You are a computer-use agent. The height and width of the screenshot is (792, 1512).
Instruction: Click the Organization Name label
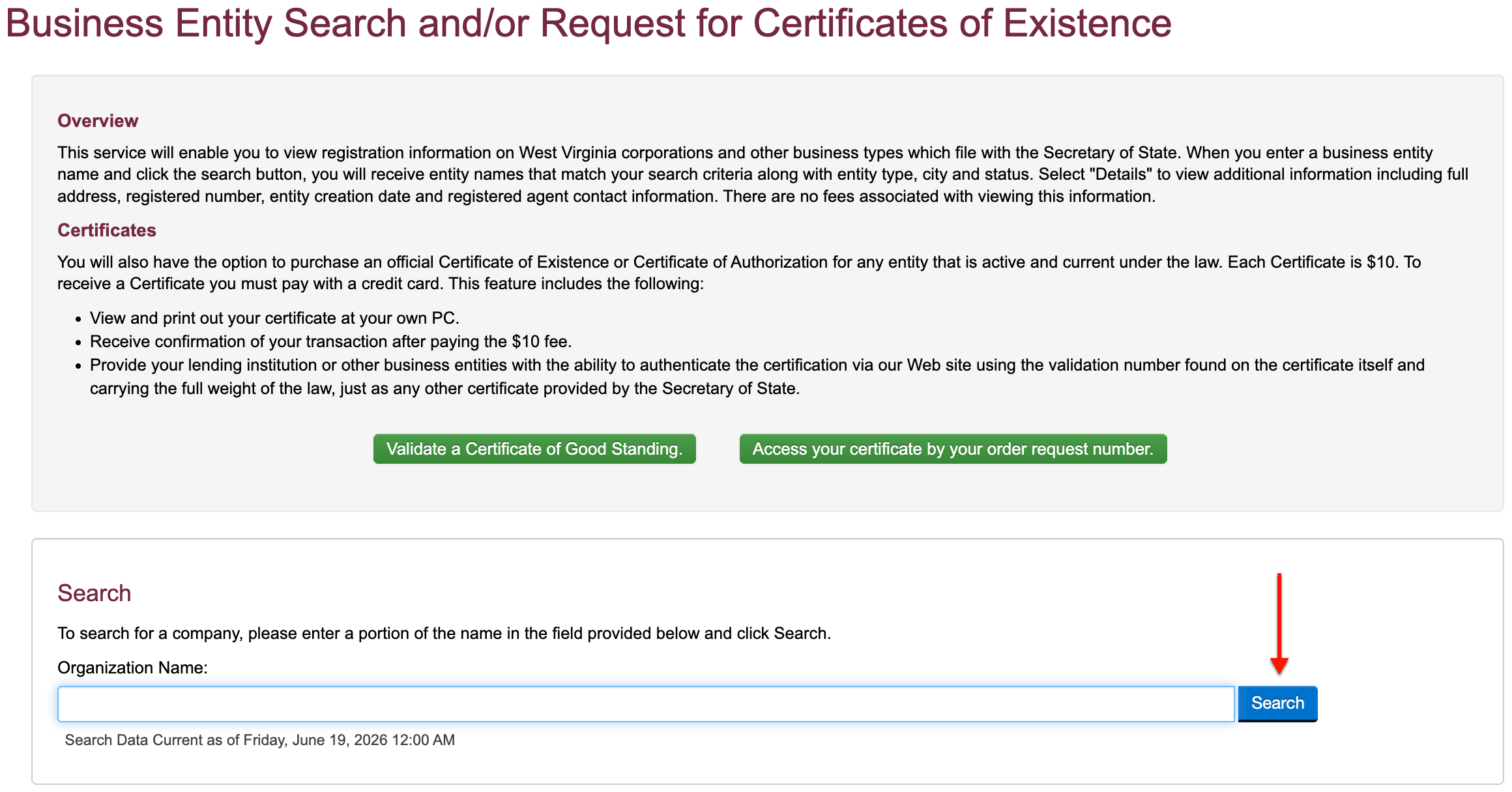[x=132, y=668]
